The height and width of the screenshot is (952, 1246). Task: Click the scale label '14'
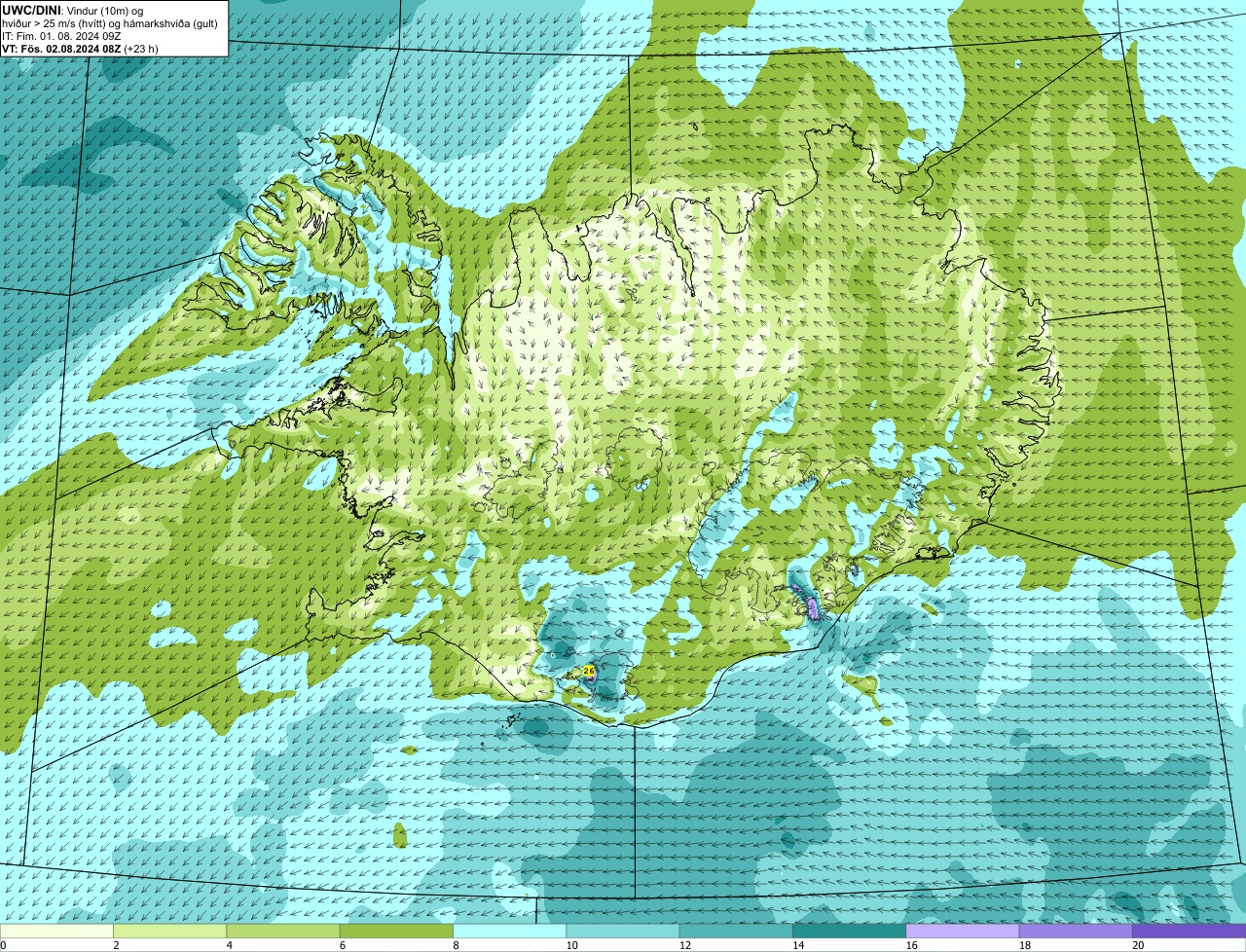(798, 945)
